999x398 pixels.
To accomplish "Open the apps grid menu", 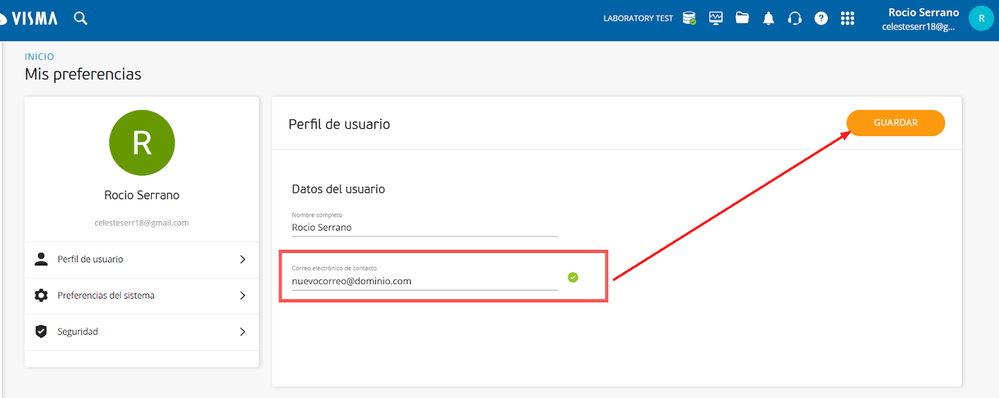I will [847, 18].
